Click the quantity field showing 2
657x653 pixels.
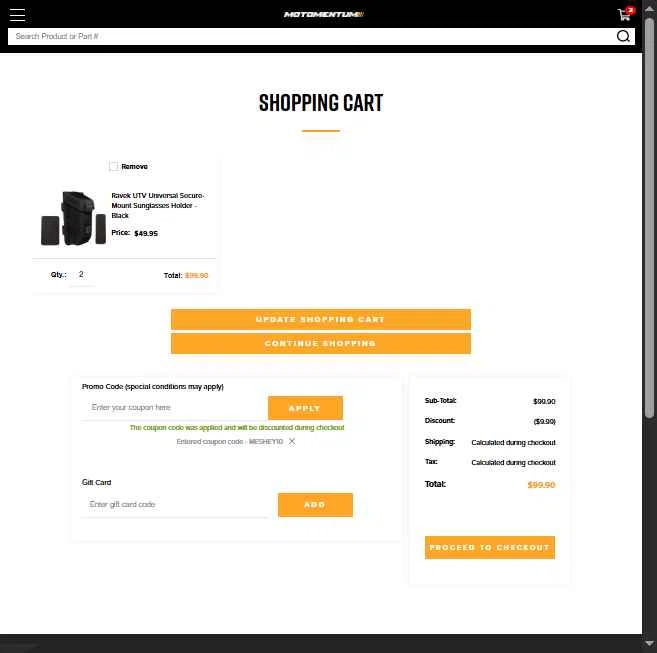[81, 275]
